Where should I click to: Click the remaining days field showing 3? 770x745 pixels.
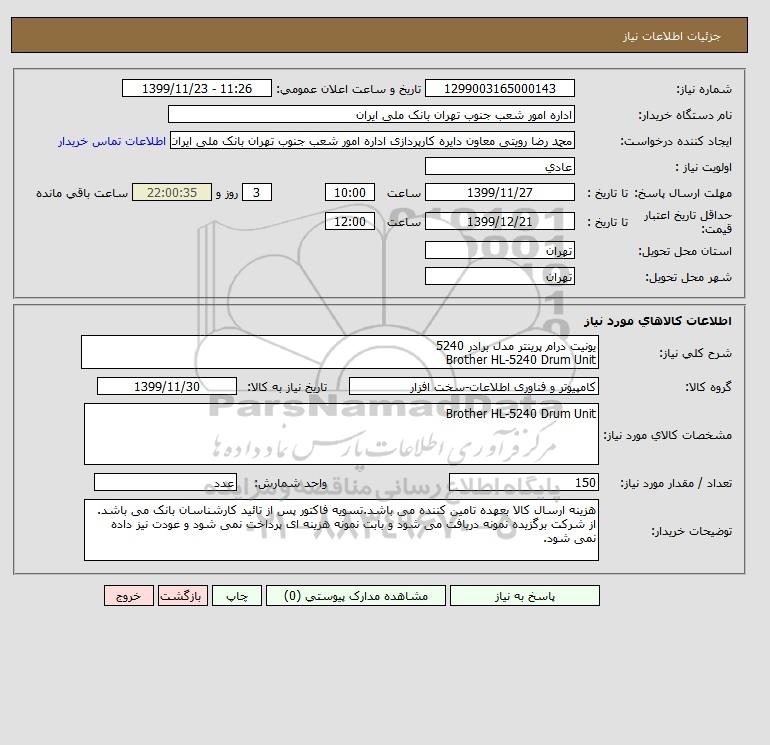(x=256, y=193)
